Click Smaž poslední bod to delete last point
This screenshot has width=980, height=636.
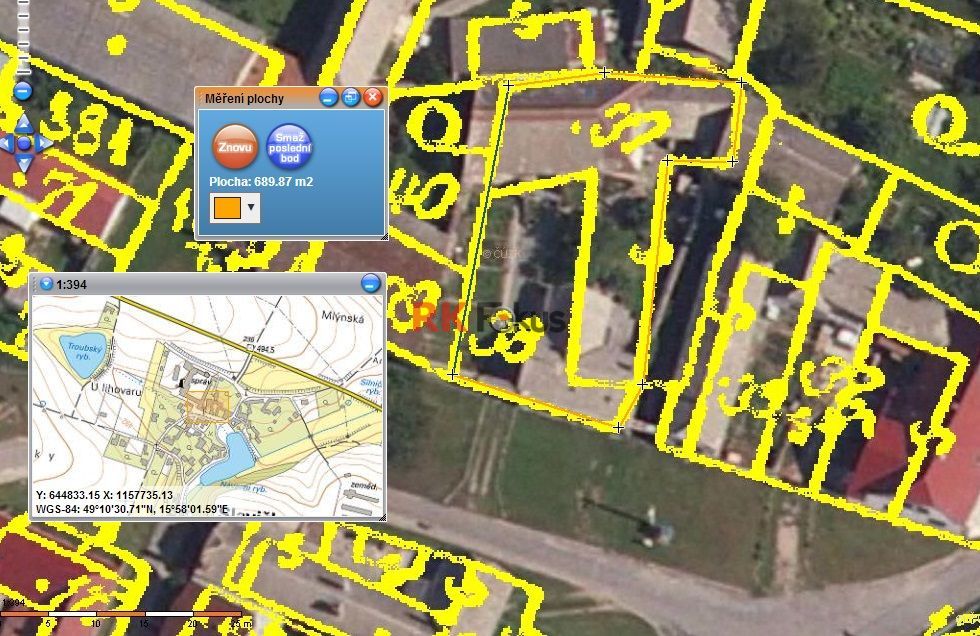(x=289, y=147)
